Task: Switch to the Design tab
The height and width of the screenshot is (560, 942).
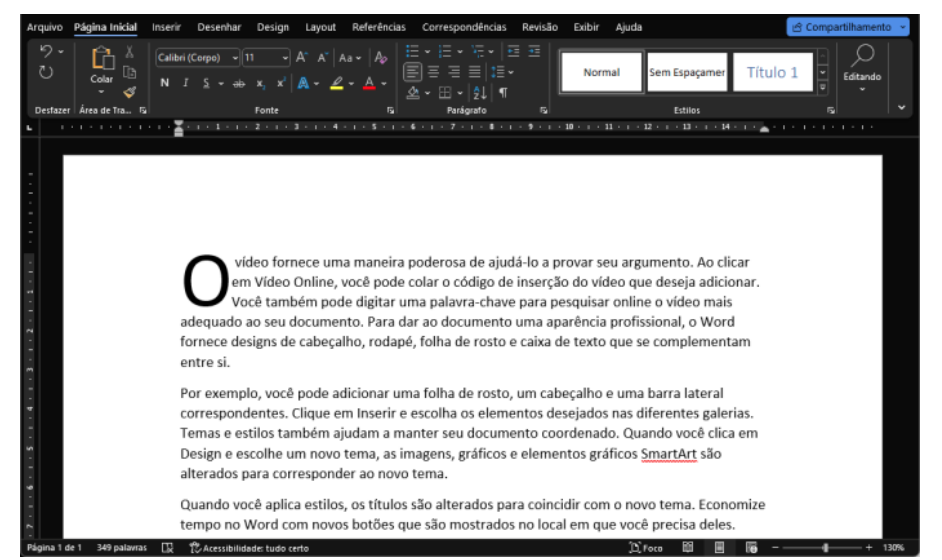Action: coord(273,27)
